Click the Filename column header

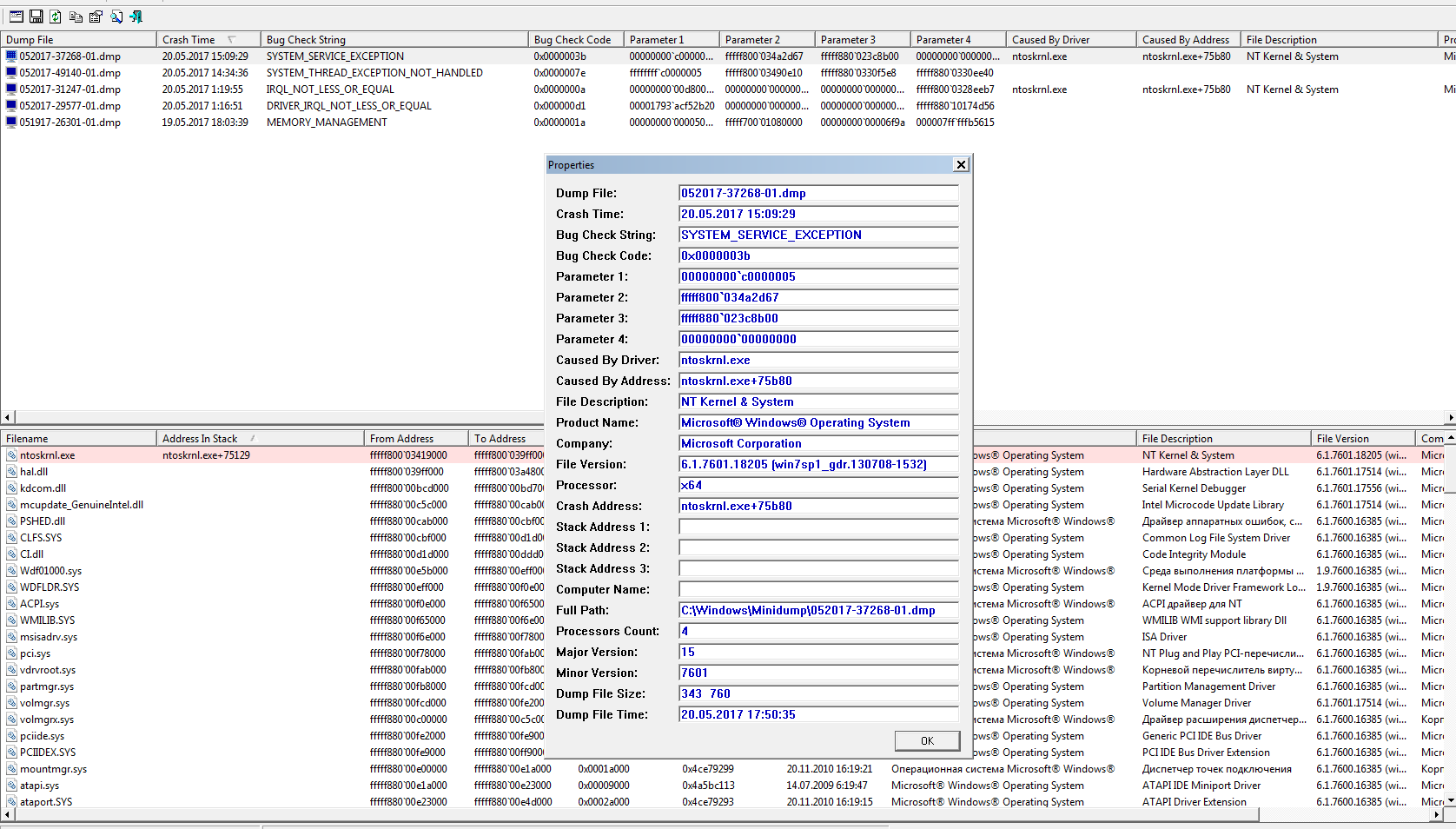pyautogui.click(x=27, y=439)
